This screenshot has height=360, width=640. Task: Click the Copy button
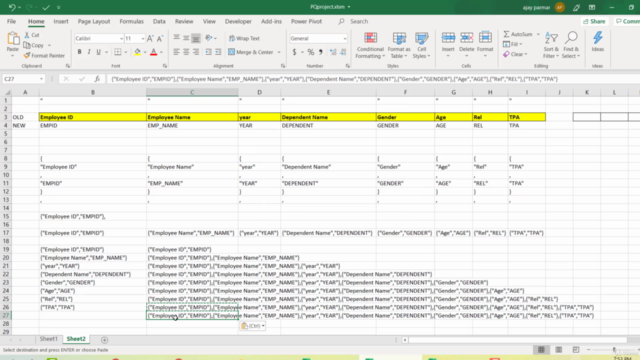(x=34, y=45)
